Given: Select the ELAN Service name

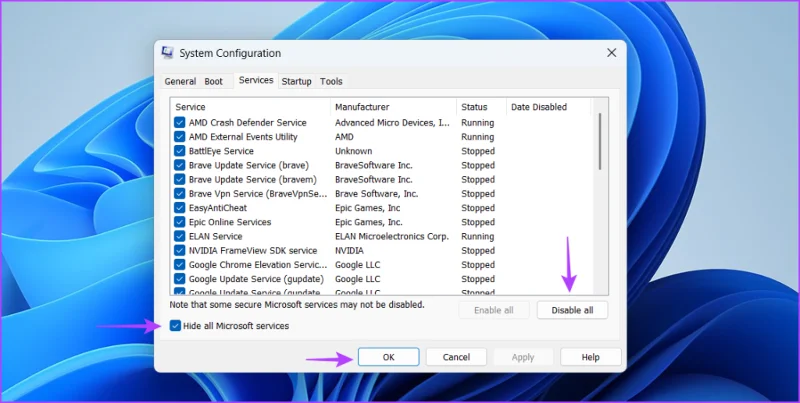Looking at the screenshot, I should (215, 236).
